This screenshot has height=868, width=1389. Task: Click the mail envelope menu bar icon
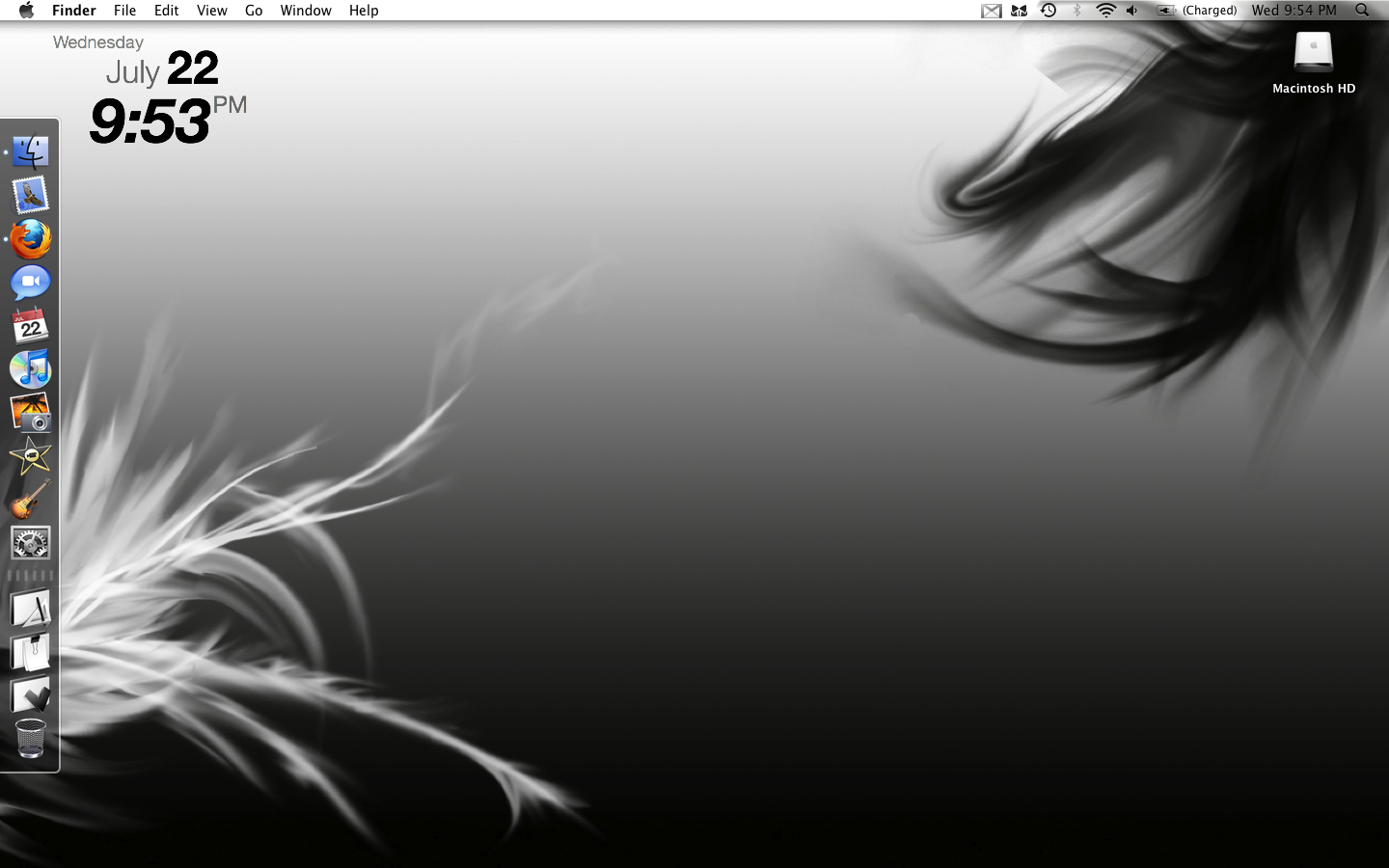(x=992, y=11)
